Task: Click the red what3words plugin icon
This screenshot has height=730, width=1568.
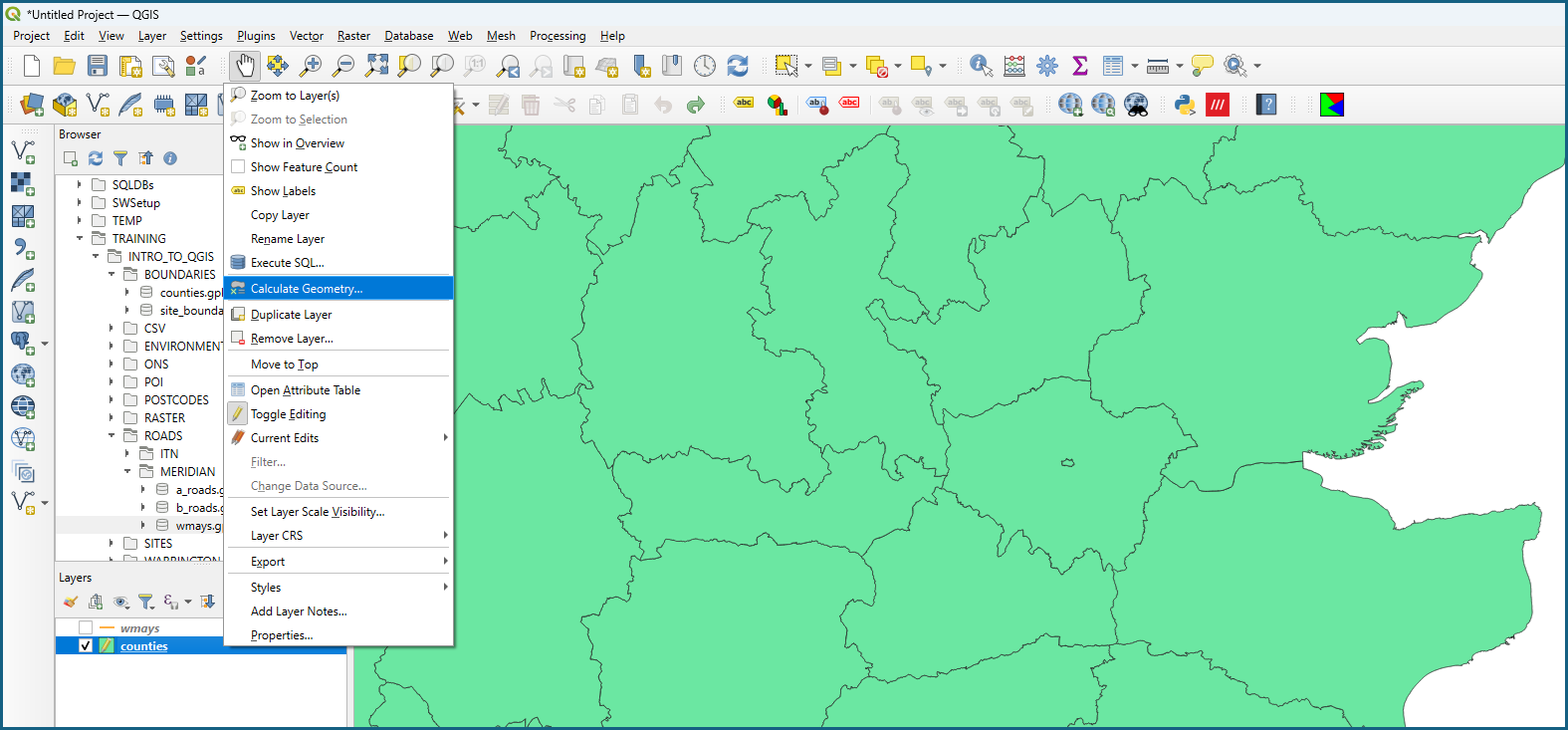Action: click(x=1218, y=105)
